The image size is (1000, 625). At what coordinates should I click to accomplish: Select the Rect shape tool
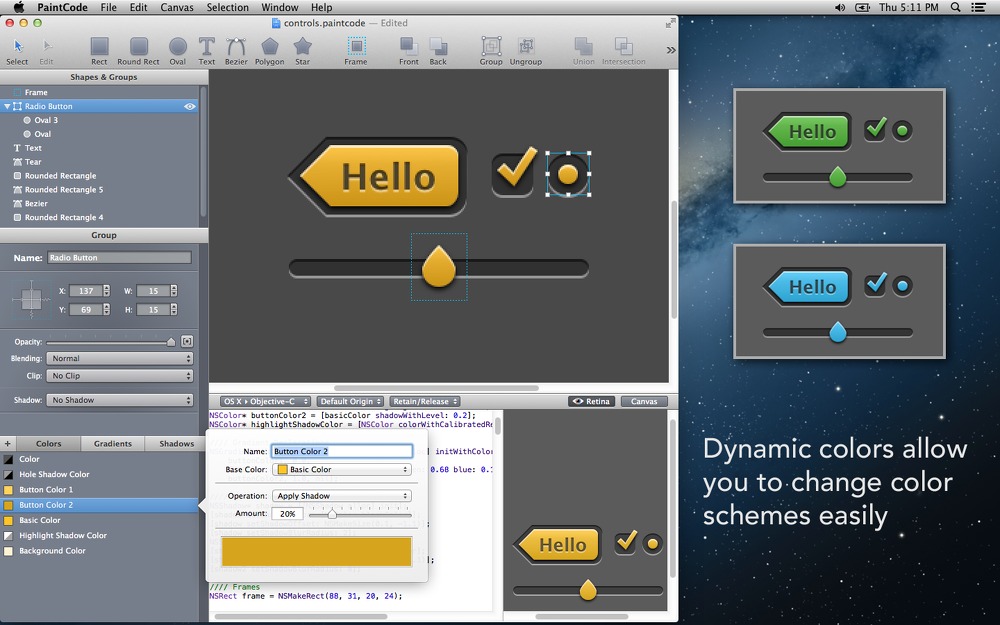(99, 51)
